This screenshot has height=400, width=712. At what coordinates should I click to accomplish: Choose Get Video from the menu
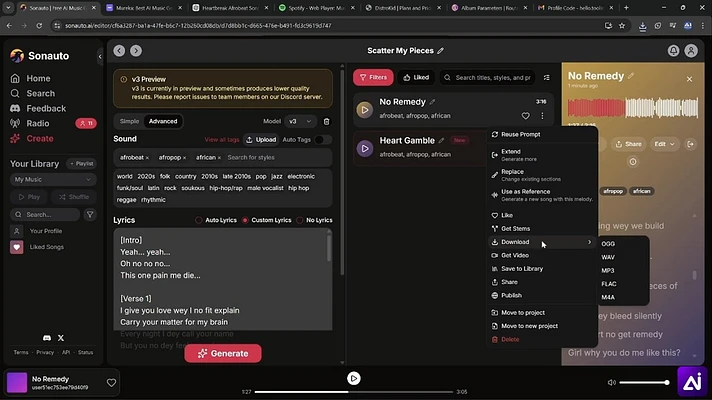(542, 256)
